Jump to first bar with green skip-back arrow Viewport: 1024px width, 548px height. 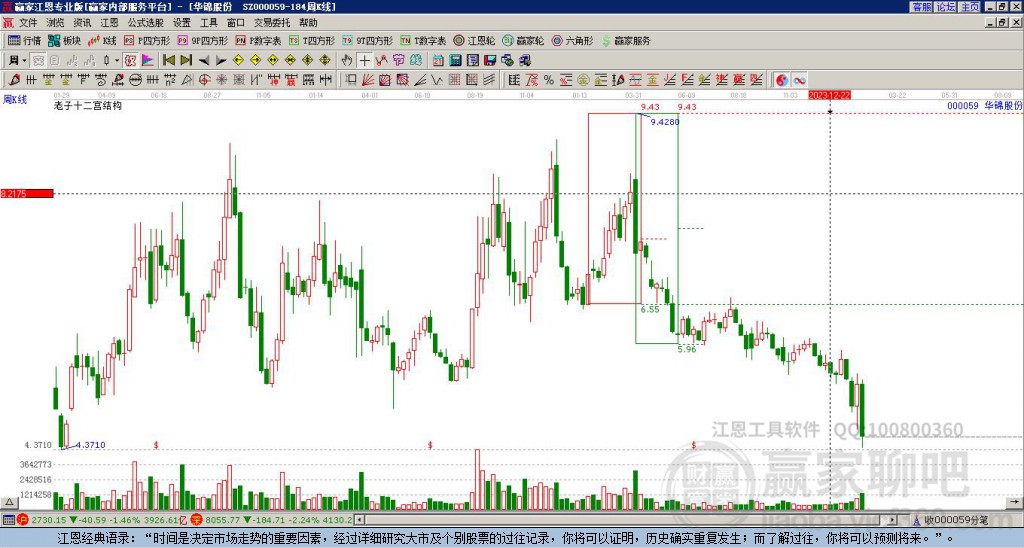point(168,60)
